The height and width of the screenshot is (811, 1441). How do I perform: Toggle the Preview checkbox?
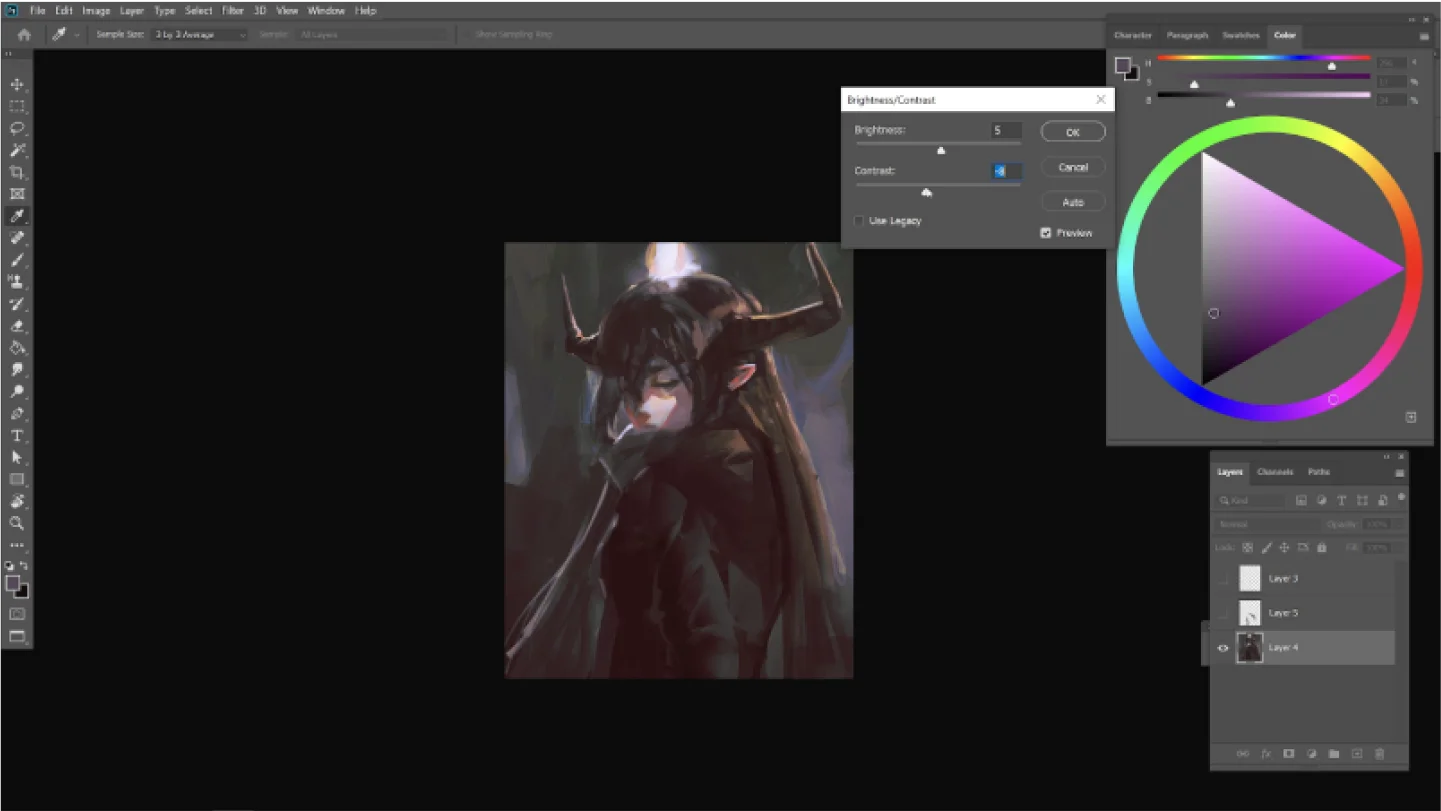tap(1046, 233)
